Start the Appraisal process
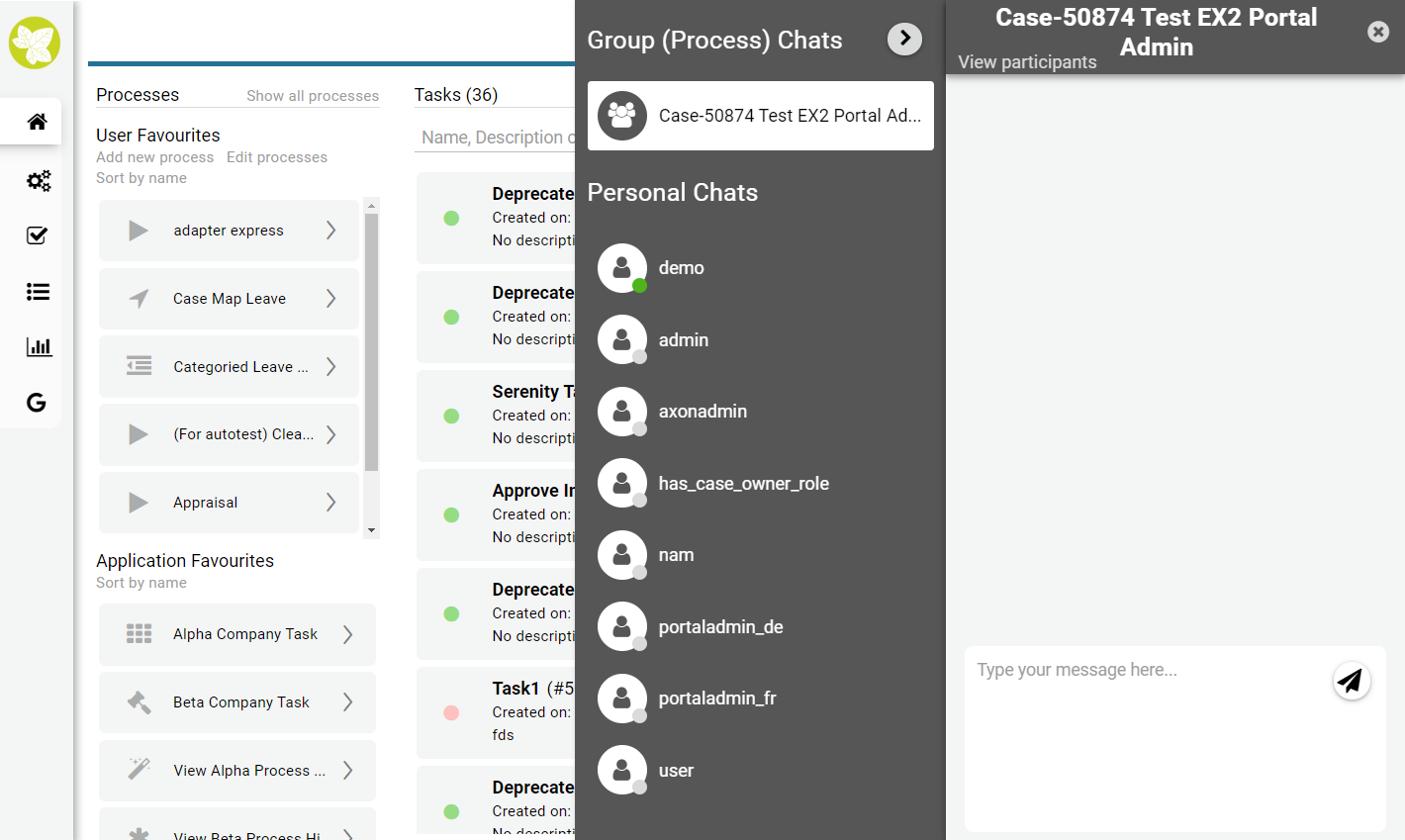Image resolution: width=1405 pixels, height=840 pixels. click(x=140, y=503)
